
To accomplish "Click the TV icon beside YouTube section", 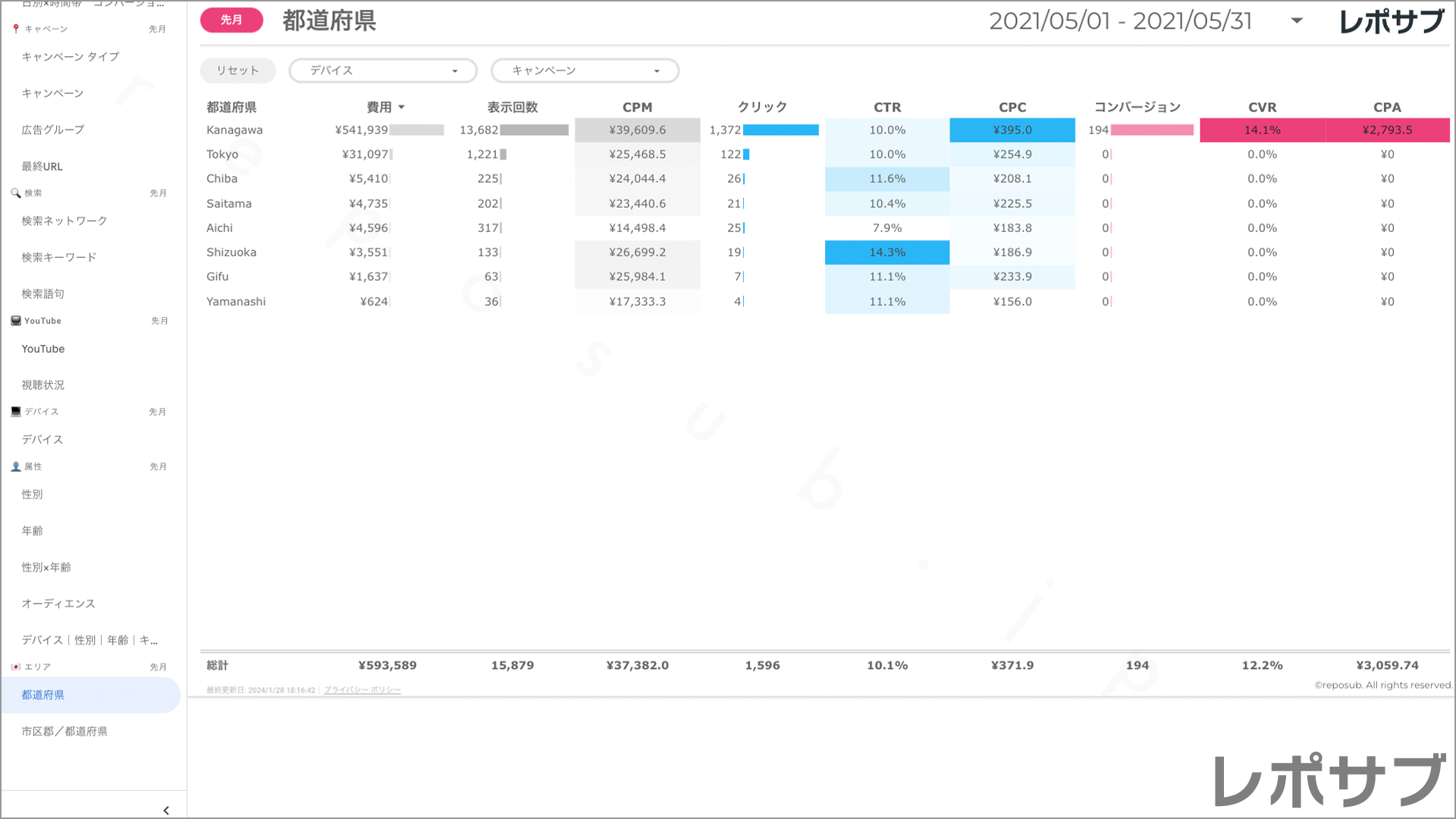I will (16, 321).
